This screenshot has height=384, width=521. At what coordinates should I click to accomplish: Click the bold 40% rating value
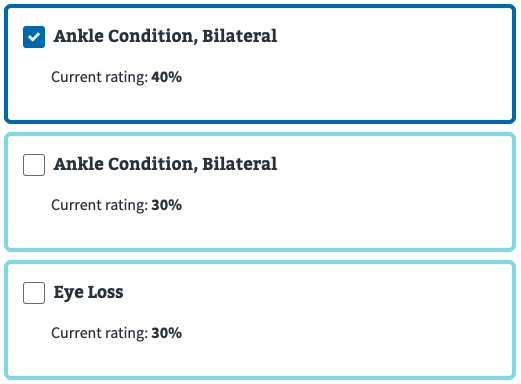167,77
